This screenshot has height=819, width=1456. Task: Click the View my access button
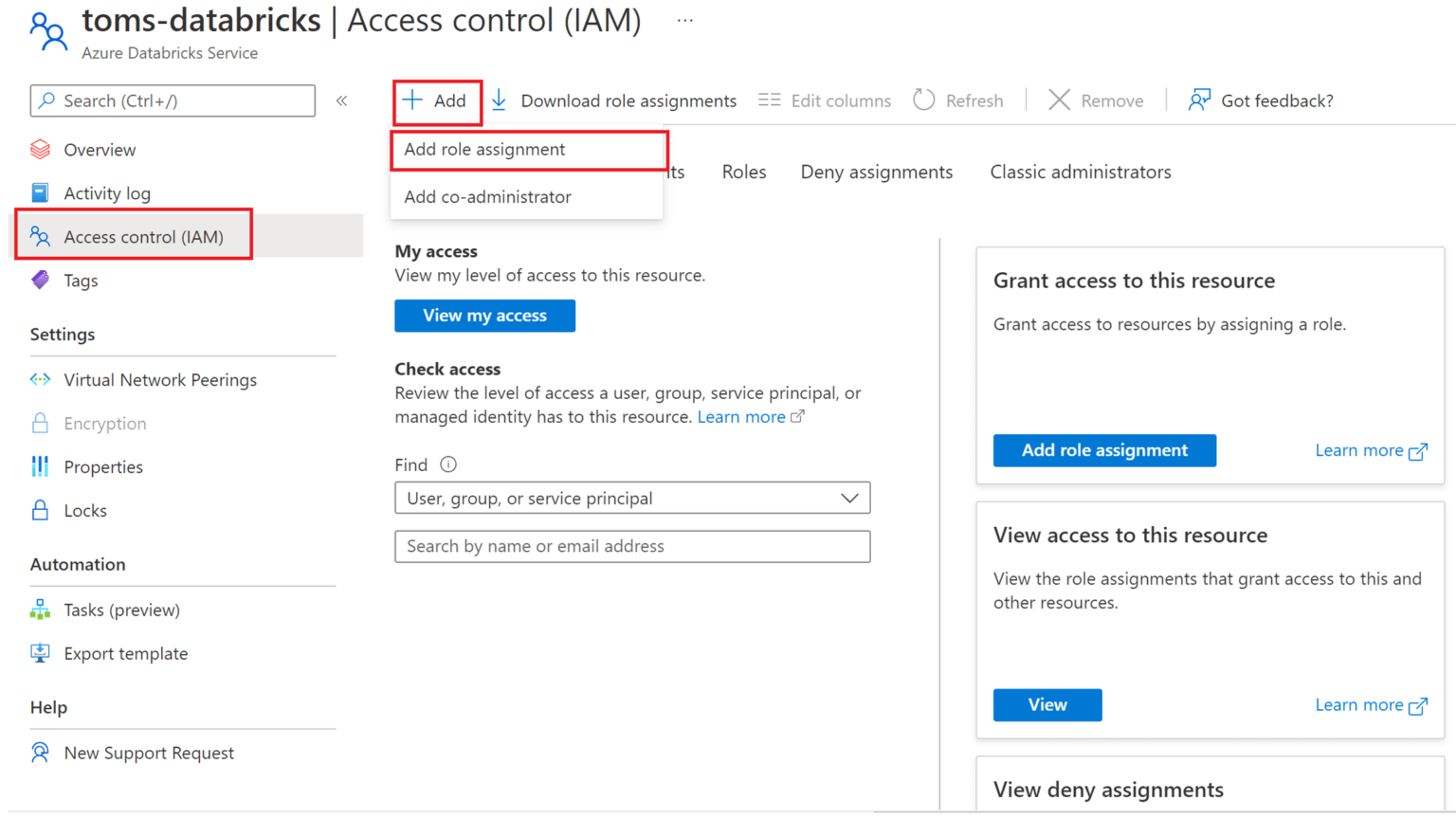(484, 315)
